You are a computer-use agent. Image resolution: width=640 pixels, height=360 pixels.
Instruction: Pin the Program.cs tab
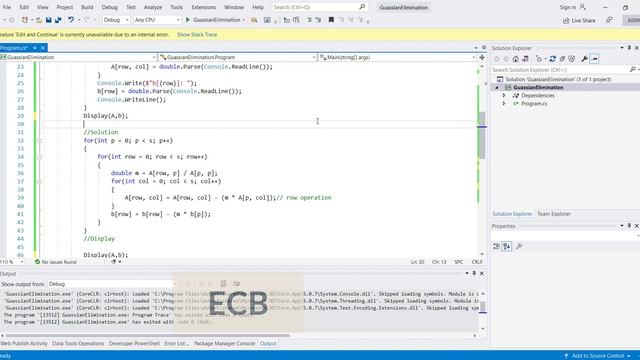point(35,48)
